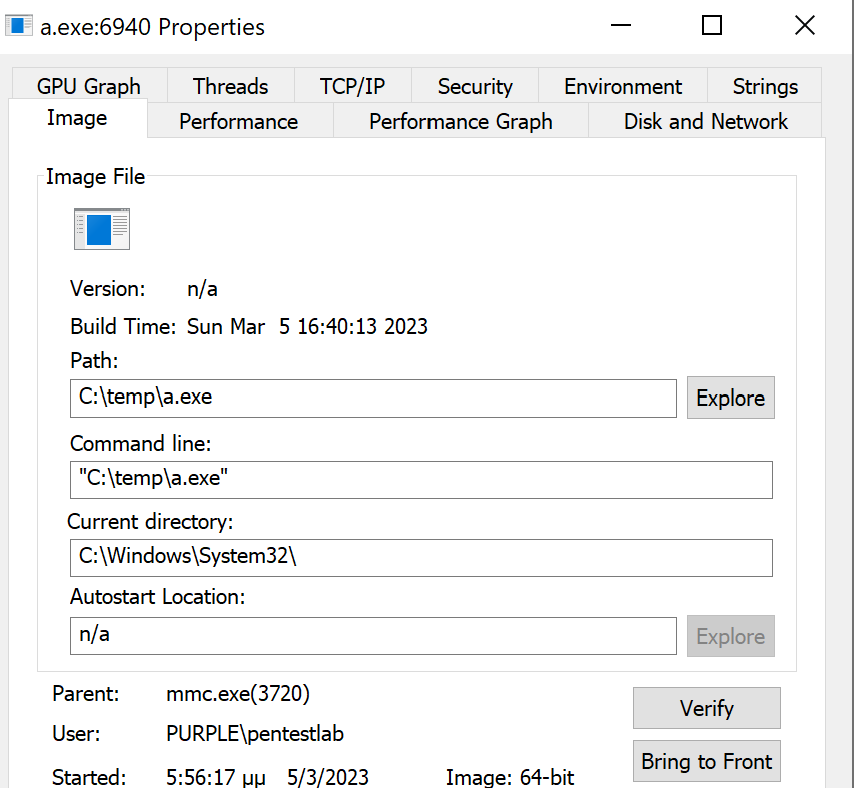Focus the Command line text field
The image size is (854, 788).
click(421, 479)
